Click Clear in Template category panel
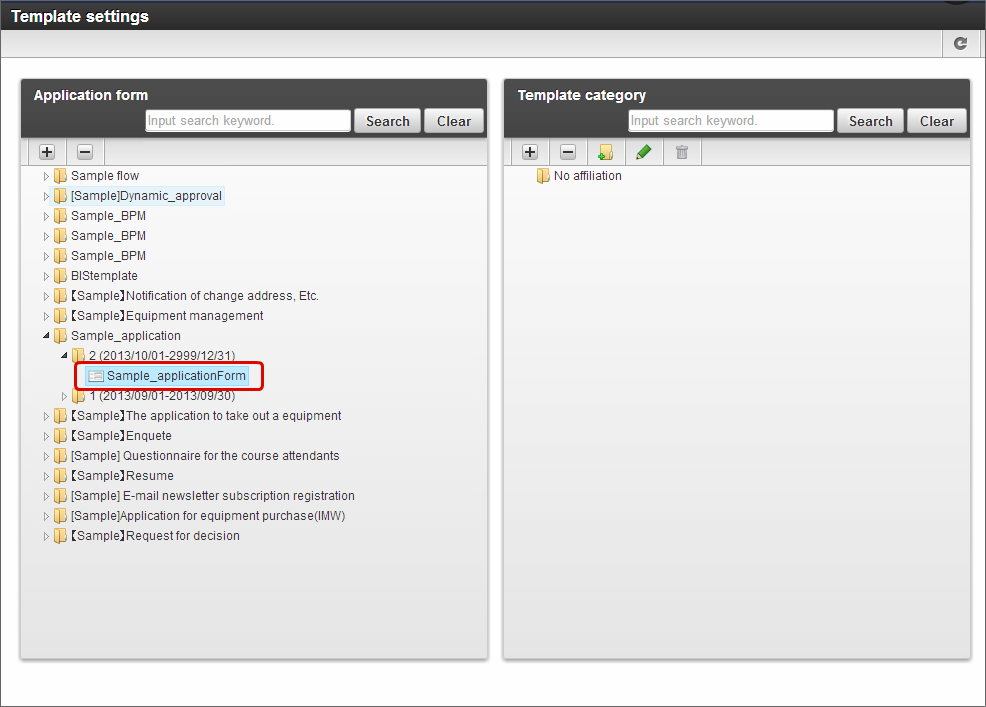The width and height of the screenshot is (986, 707). (x=937, y=121)
